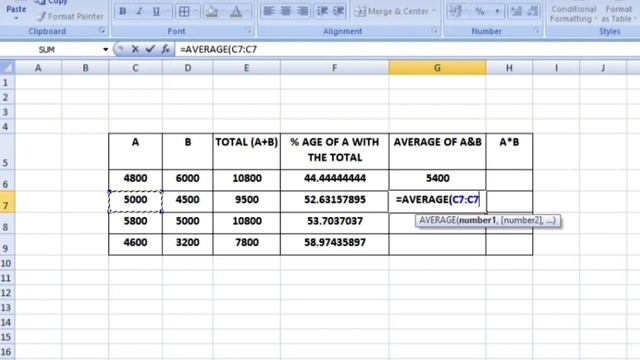This screenshot has width=640, height=360.
Task: Click the TOTAL (A+B) header cell
Action: tap(247, 151)
